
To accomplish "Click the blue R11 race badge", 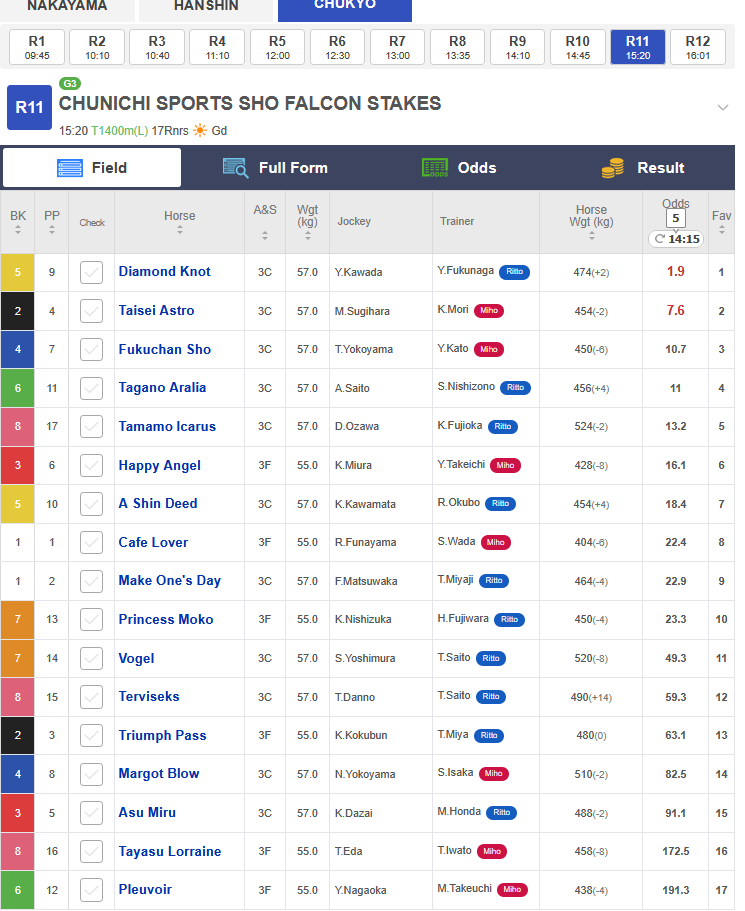I will [x=29, y=107].
